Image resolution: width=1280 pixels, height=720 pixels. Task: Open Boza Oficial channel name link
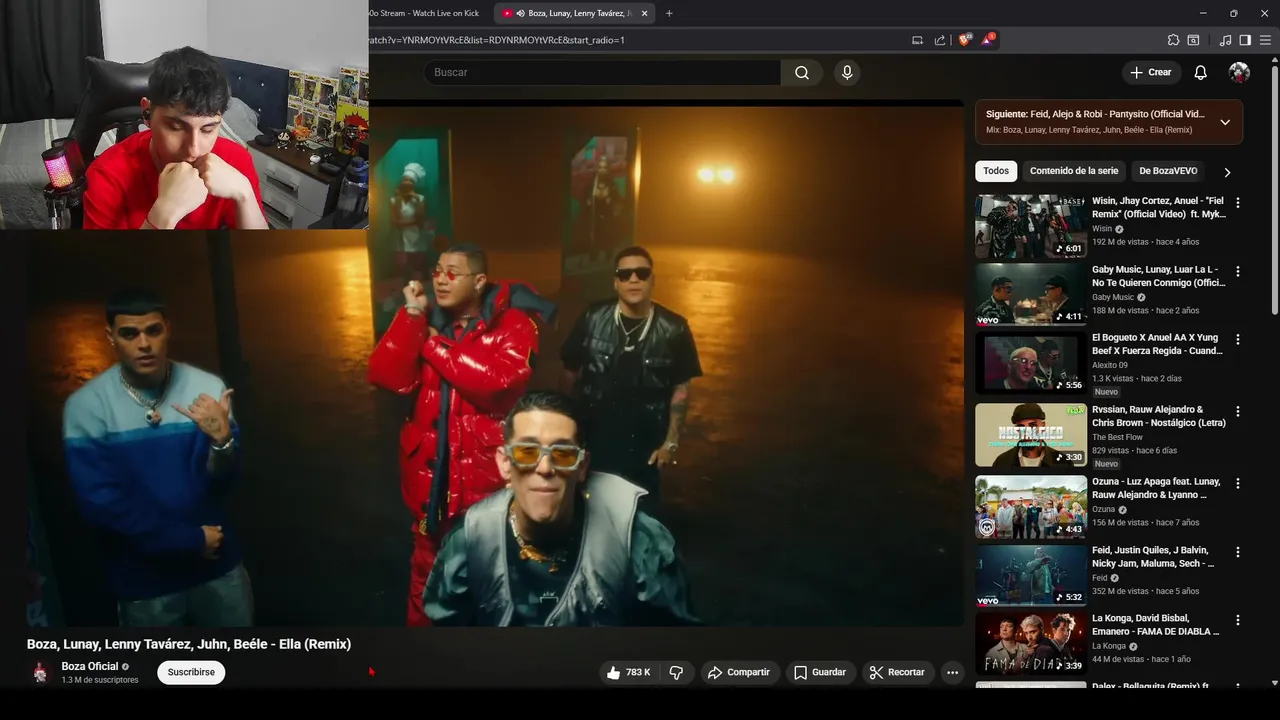89,666
